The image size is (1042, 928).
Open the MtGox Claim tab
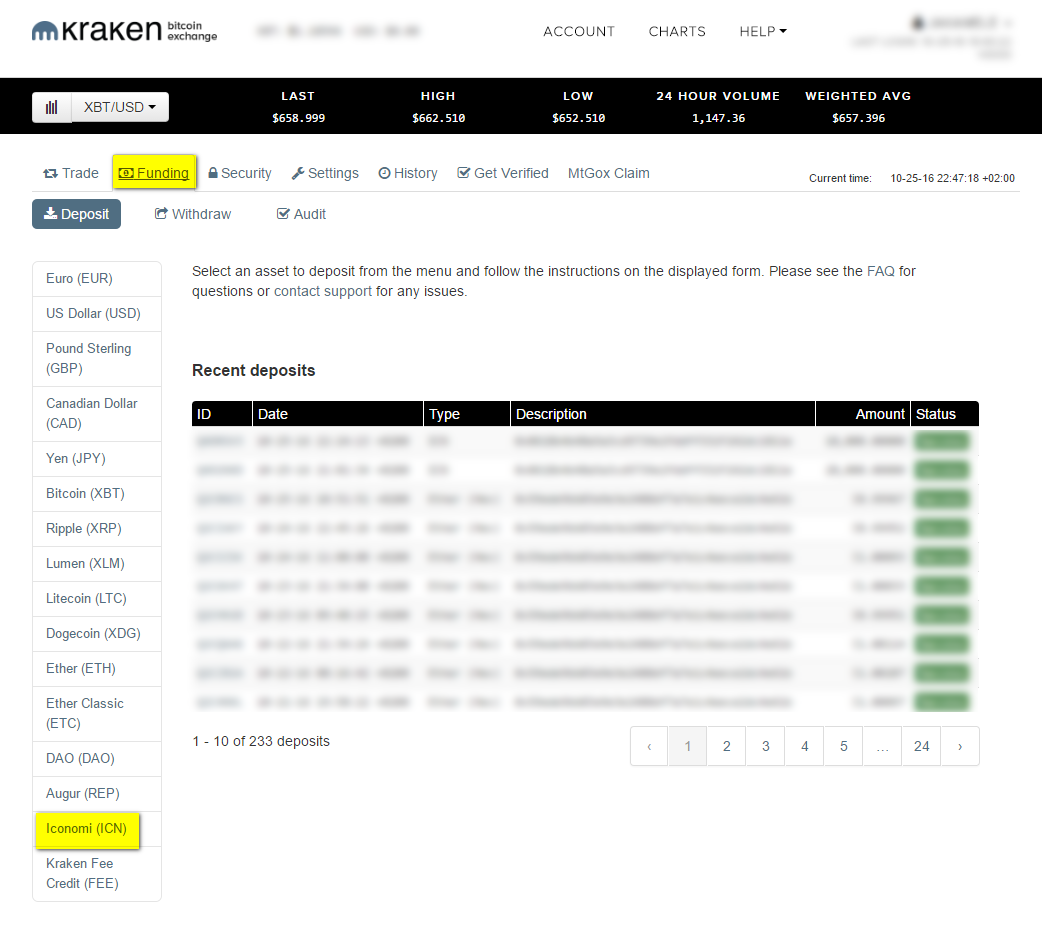click(609, 173)
